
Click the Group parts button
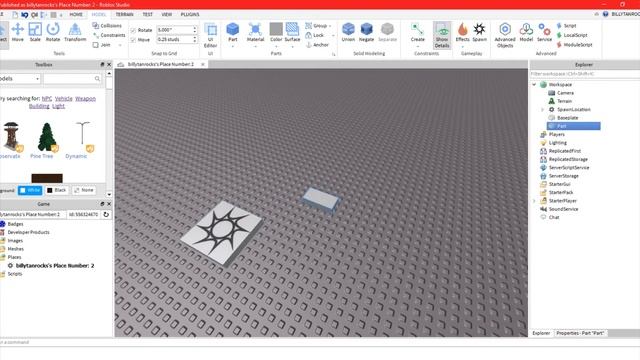[x=316, y=26]
